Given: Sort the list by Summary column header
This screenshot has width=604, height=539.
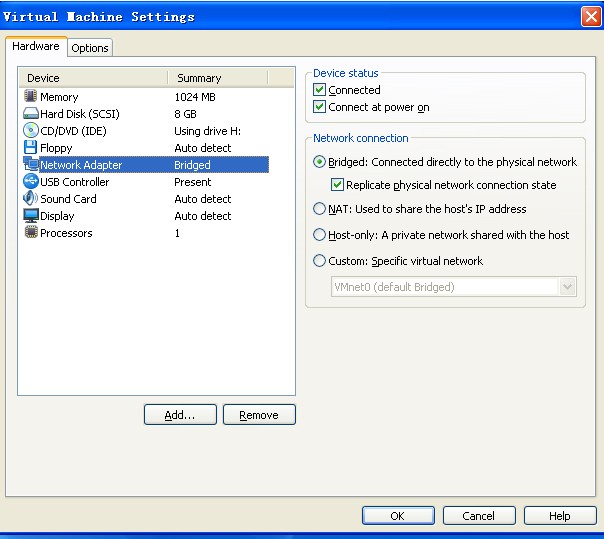Looking at the screenshot, I should point(217,78).
